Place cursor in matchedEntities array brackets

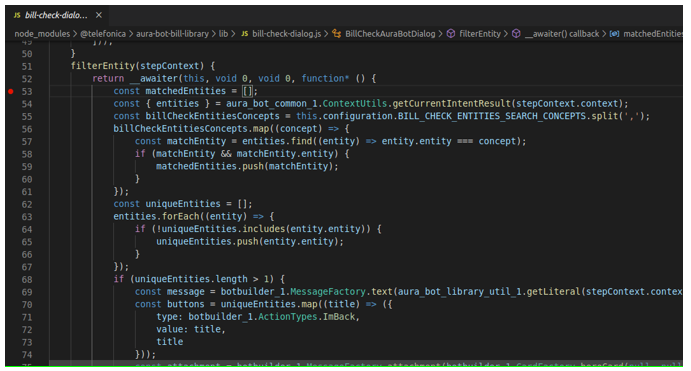coord(248,91)
